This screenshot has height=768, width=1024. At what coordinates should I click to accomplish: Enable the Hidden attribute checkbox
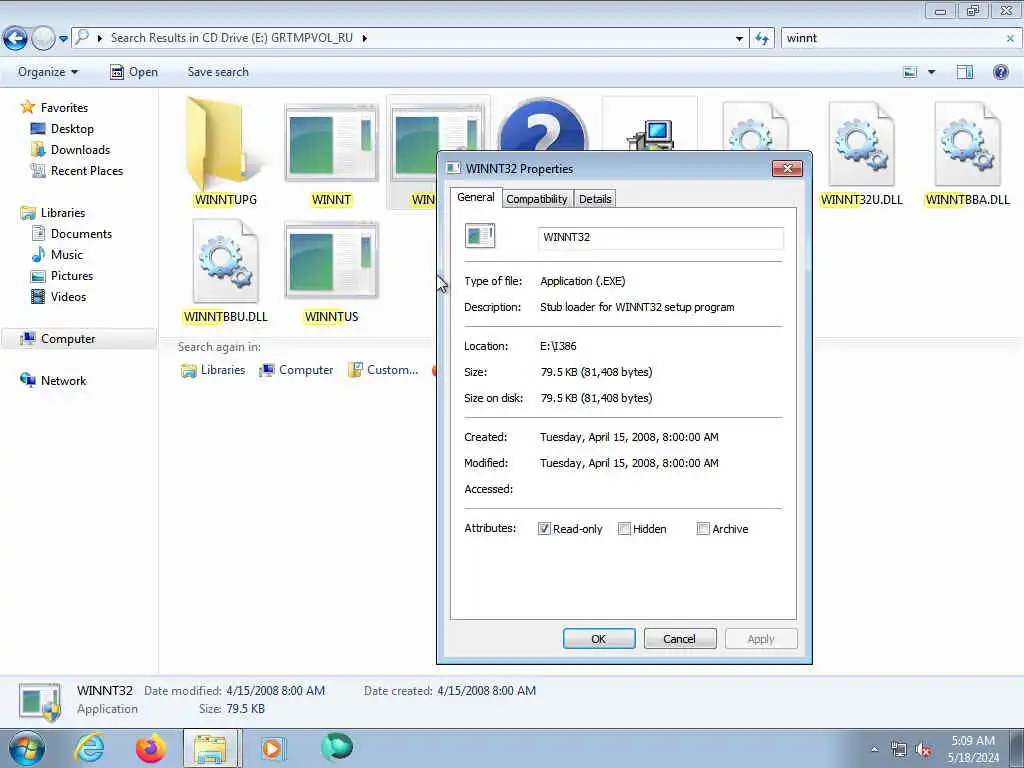624,529
